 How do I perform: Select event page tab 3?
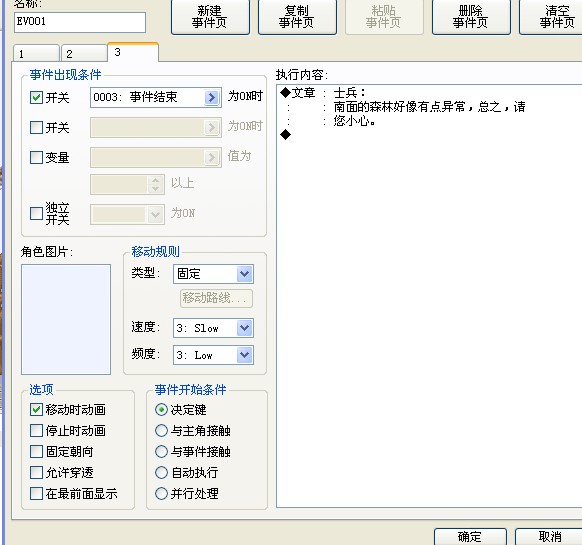[x=133, y=52]
